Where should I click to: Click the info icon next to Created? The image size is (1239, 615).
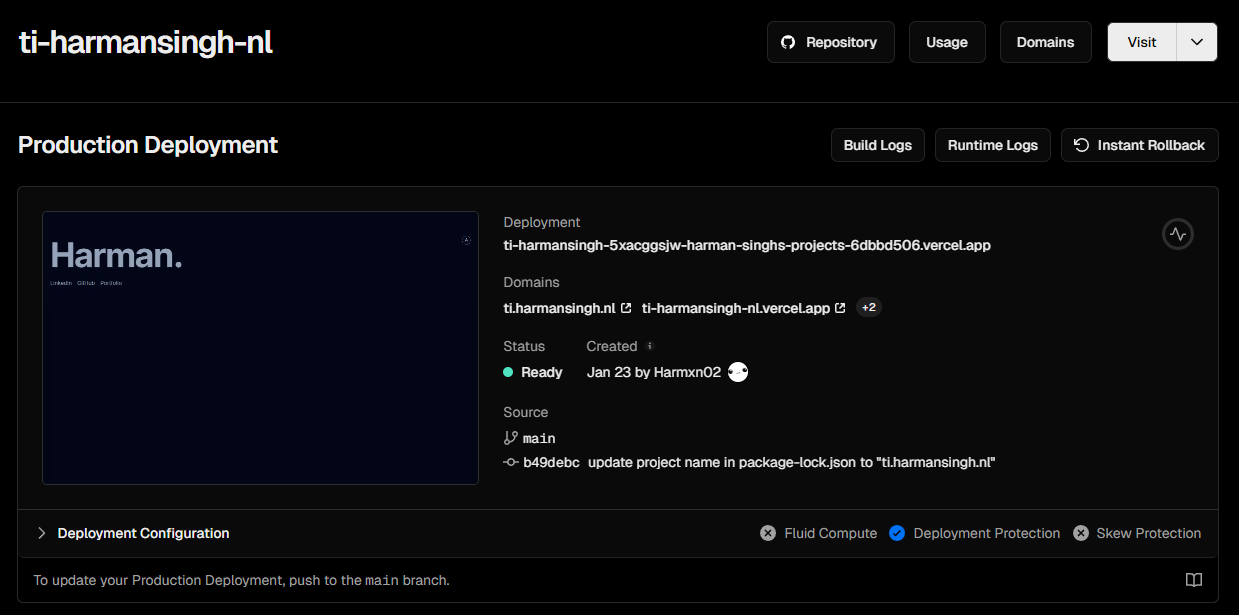coord(649,346)
